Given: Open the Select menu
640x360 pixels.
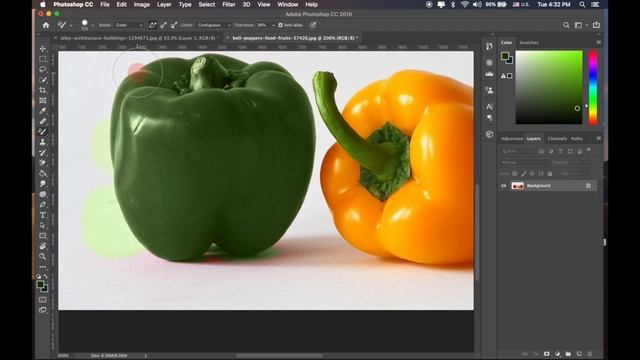Looking at the screenshot, I should pos(207,4).
